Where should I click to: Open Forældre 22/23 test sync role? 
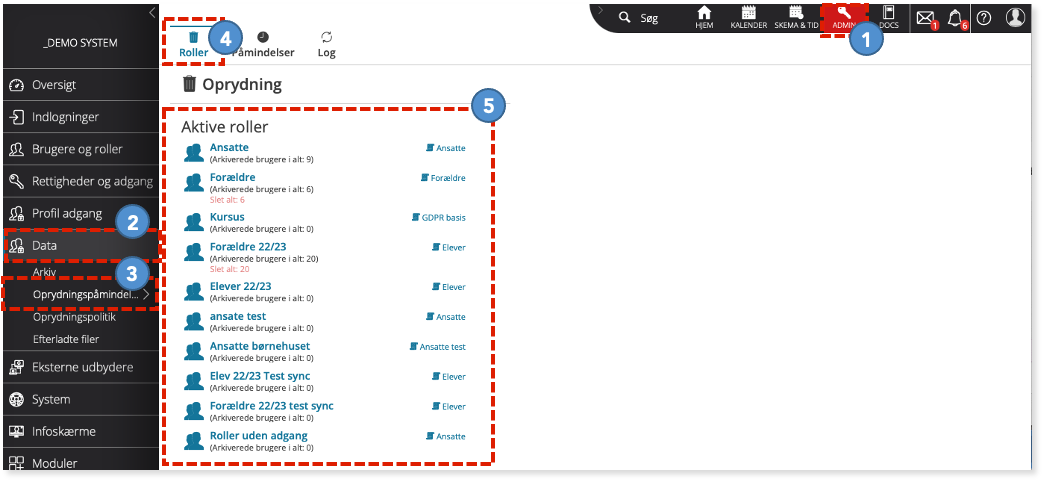271,406
